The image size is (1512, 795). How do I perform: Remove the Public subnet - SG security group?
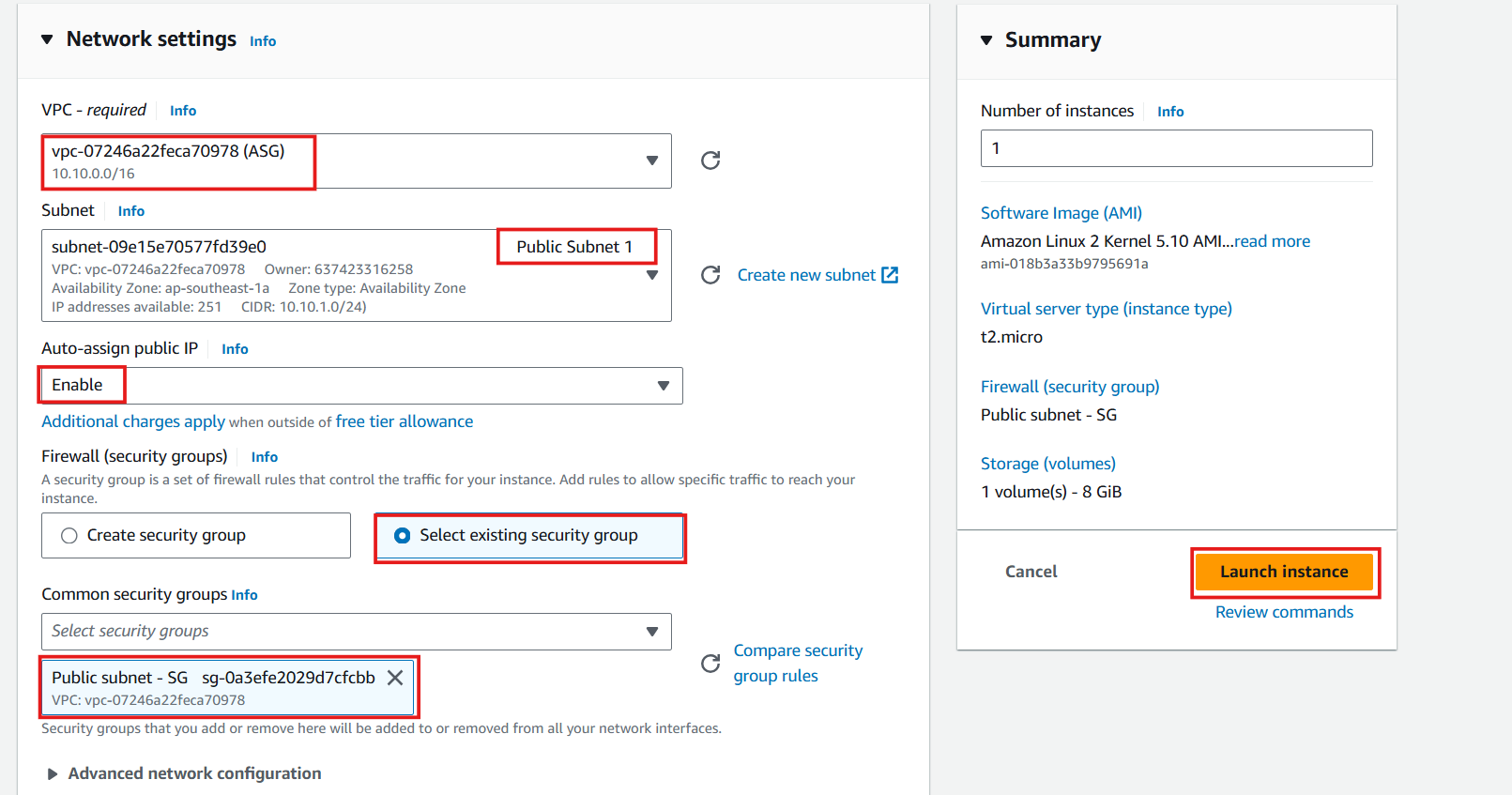pyautogui.click(x=395, y=678)
